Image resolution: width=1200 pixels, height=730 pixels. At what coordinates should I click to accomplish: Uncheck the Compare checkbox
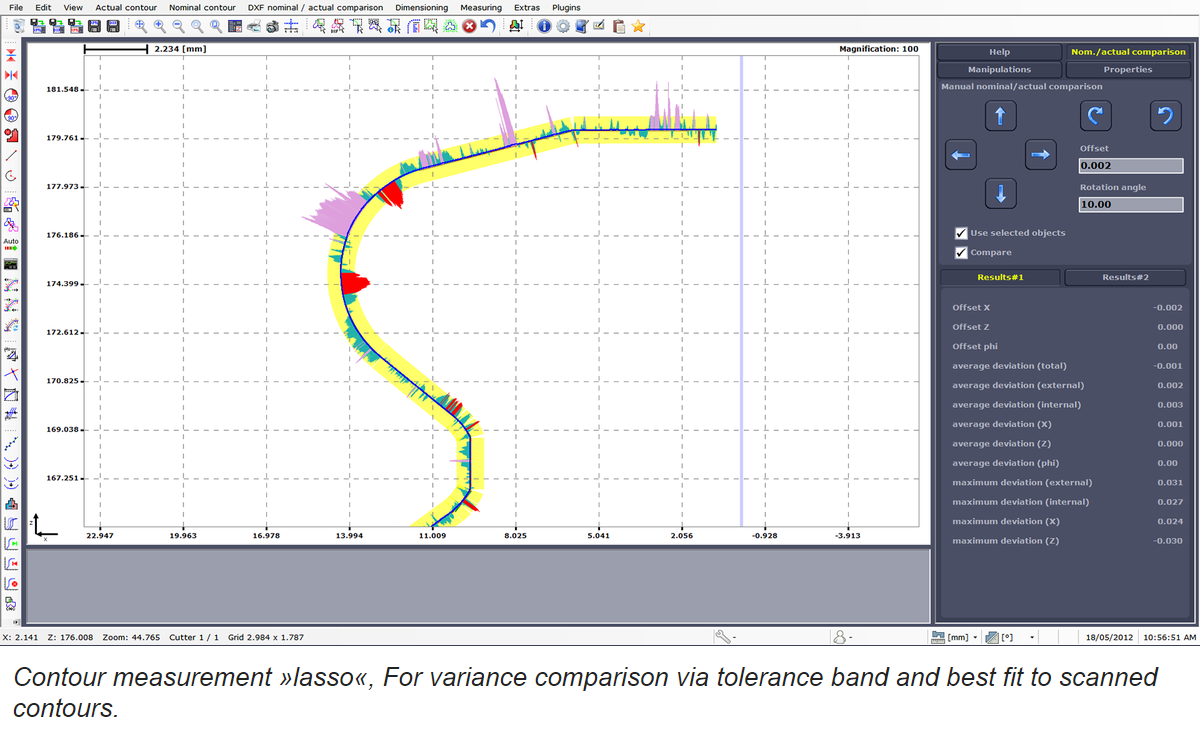coord(961,252)
